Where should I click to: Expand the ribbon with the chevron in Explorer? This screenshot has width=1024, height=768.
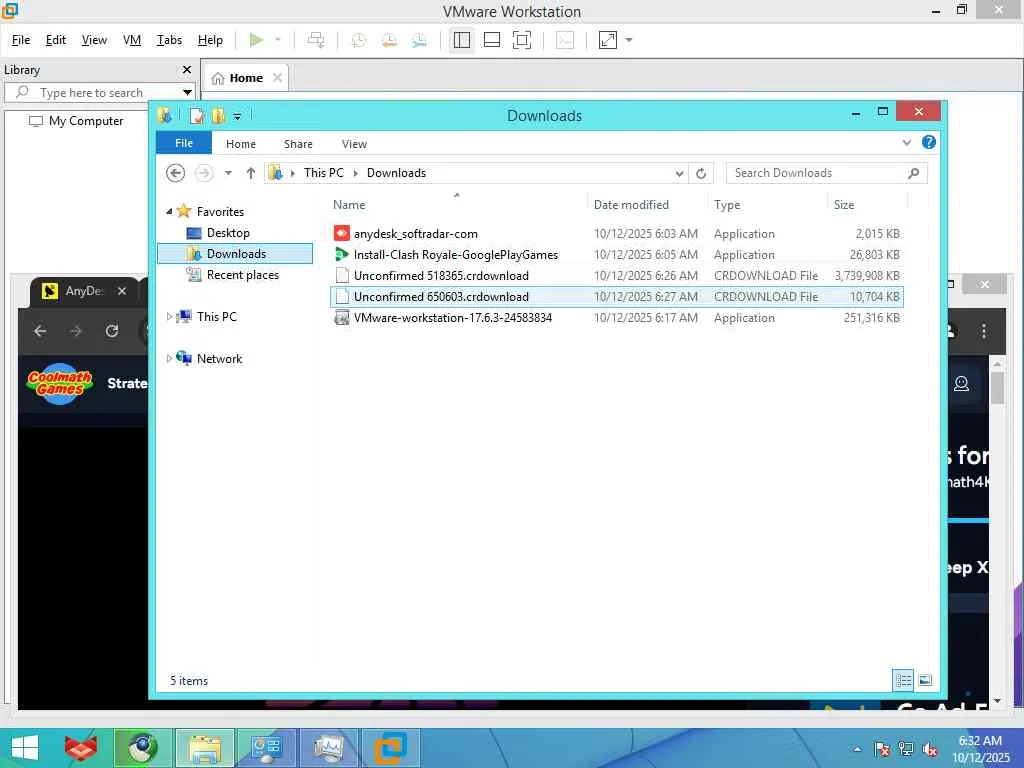[906, 142]
